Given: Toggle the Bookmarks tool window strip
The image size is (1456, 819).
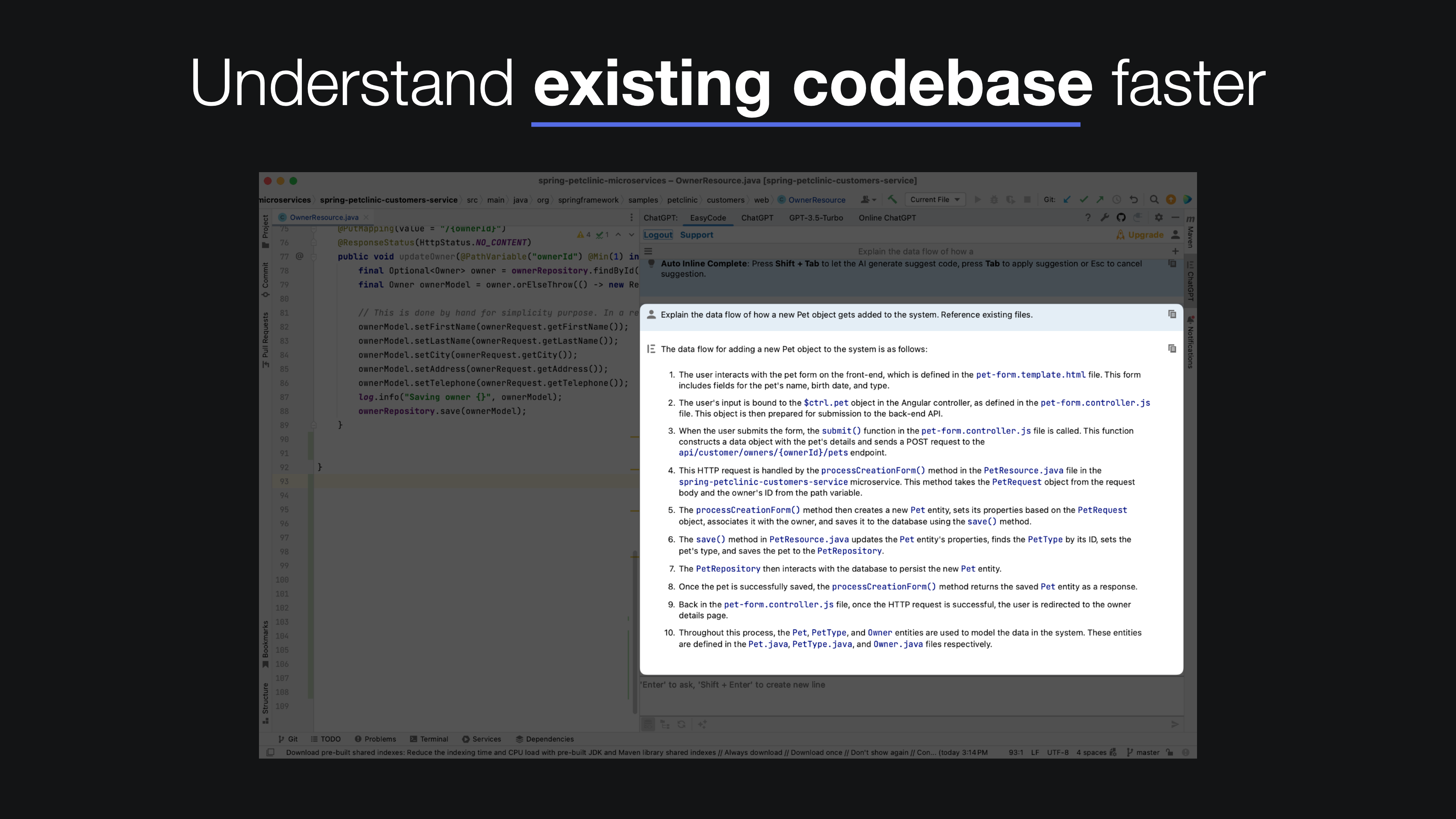Looking at the screenshot, I should coord(265,644).
